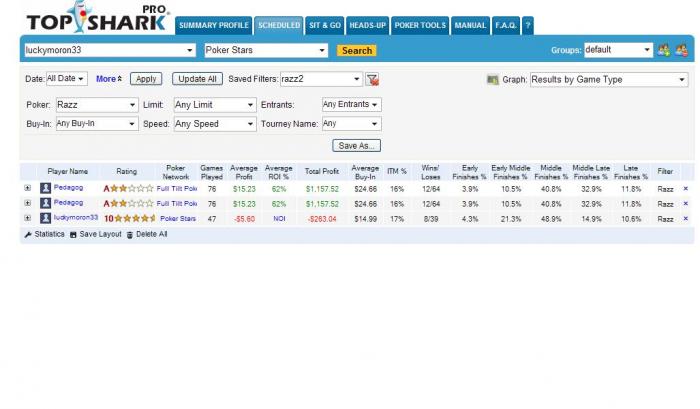The height and width of the screenshot is (409, 700).
Task: Remove the first Pedagog row with X
Action: tap(686, 189)
